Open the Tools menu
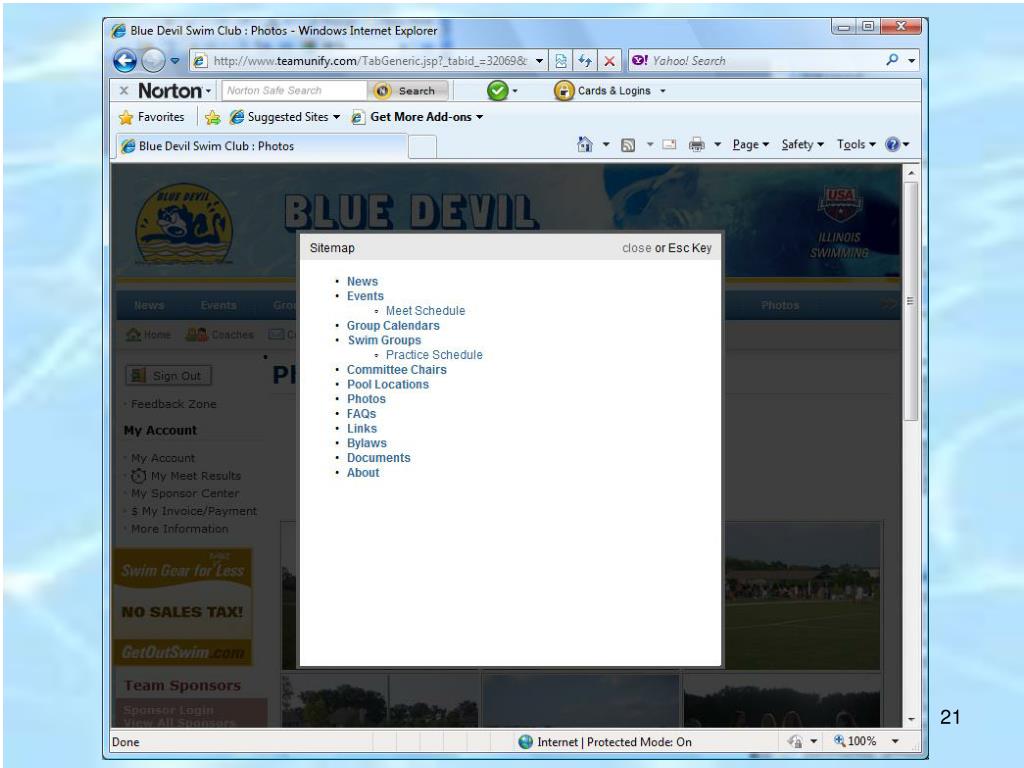 (x=856, y=144)
